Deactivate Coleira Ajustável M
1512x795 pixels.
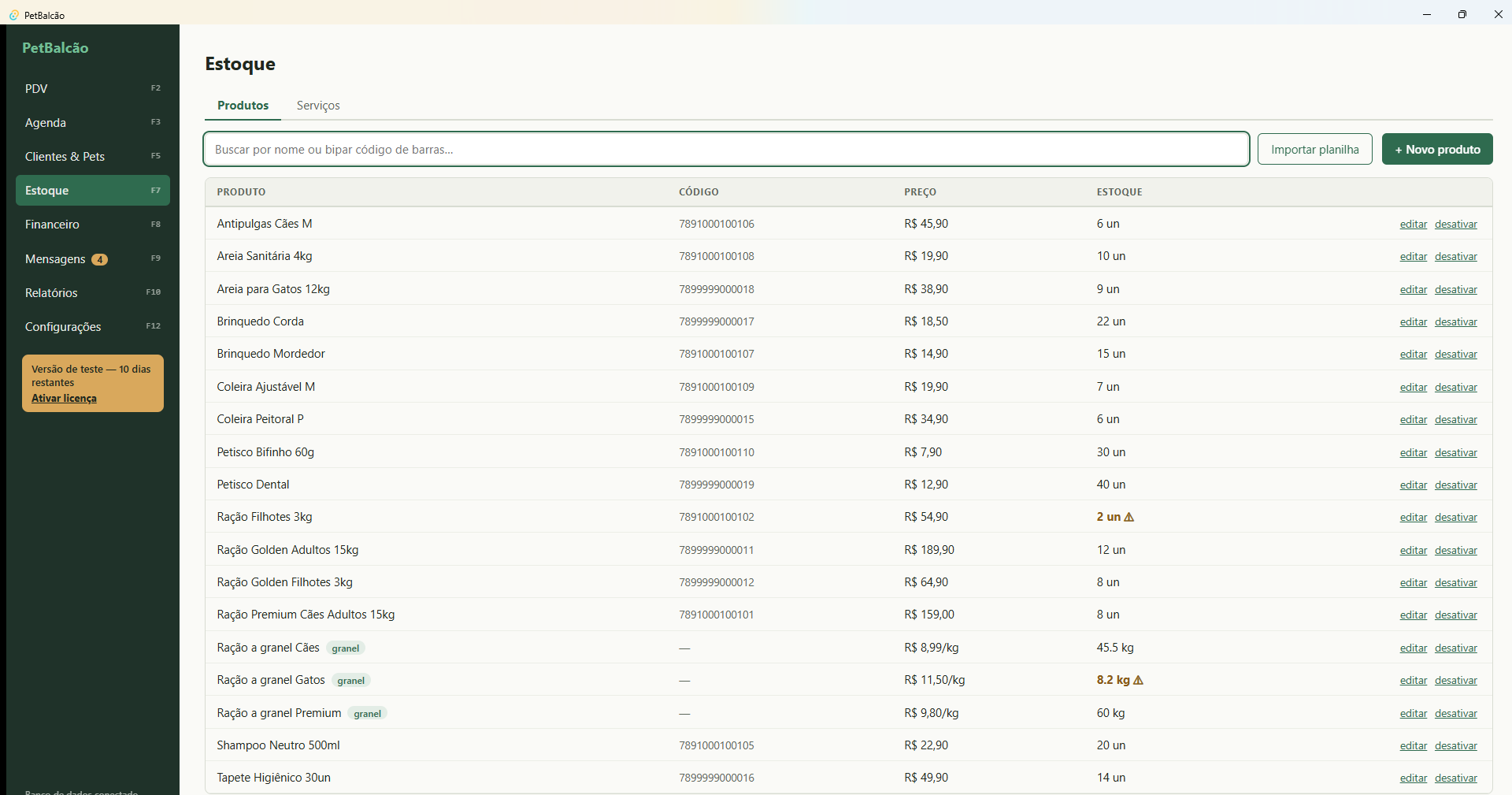pos(1456,387)
